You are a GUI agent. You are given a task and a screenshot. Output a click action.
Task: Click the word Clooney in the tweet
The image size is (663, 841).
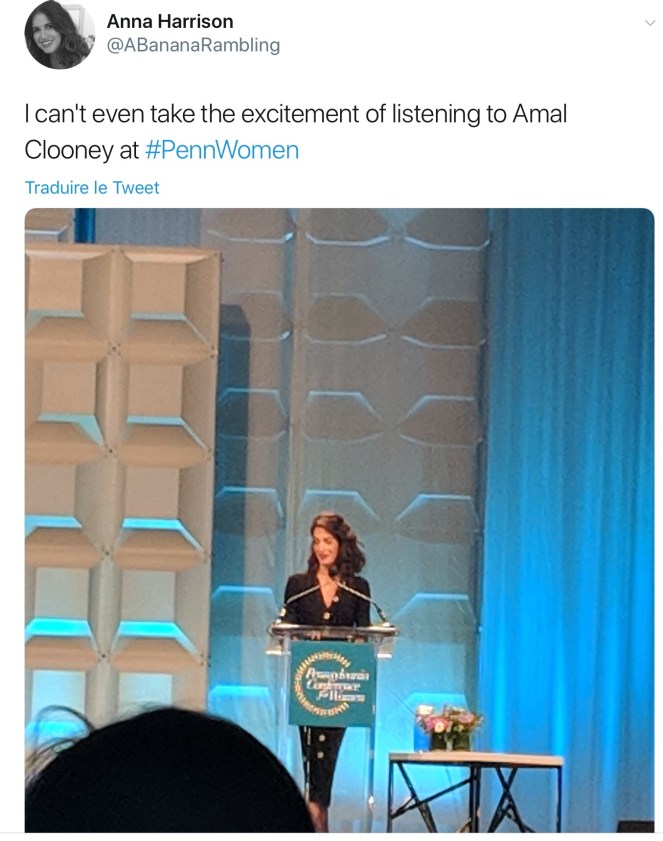(69, 150)
